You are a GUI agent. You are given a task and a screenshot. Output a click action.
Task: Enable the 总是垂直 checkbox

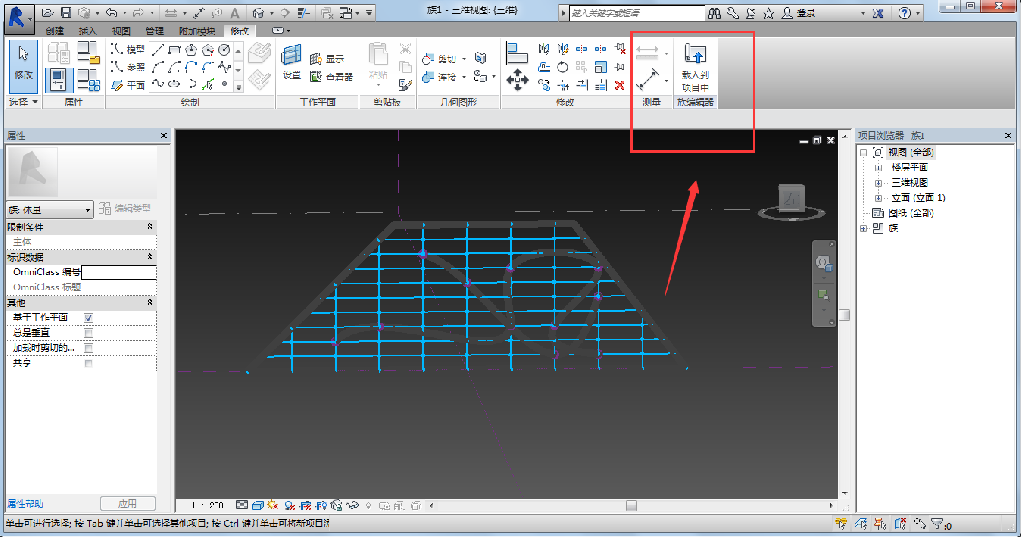[x=88, y=333]
